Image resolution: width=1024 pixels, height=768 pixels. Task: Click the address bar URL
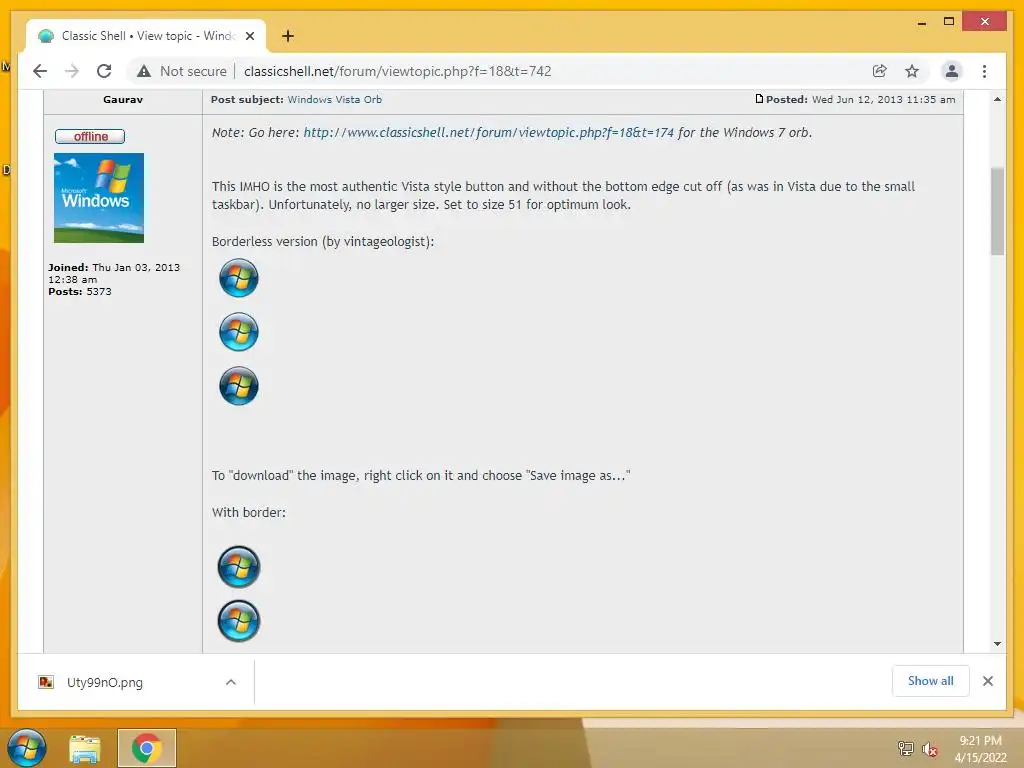tap(398, 71)
